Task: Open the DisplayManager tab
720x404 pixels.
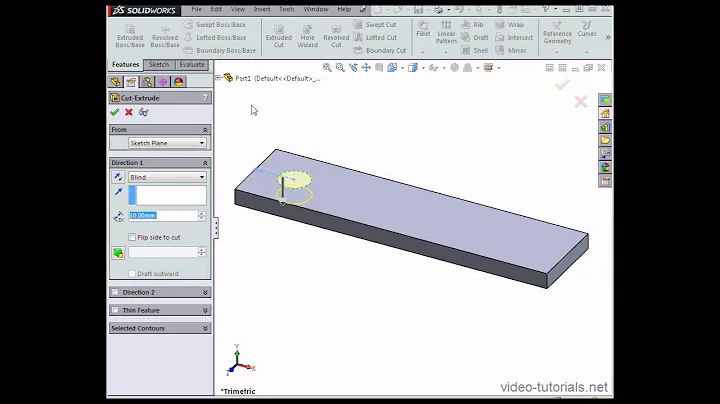Action: (x=178, y=82)
